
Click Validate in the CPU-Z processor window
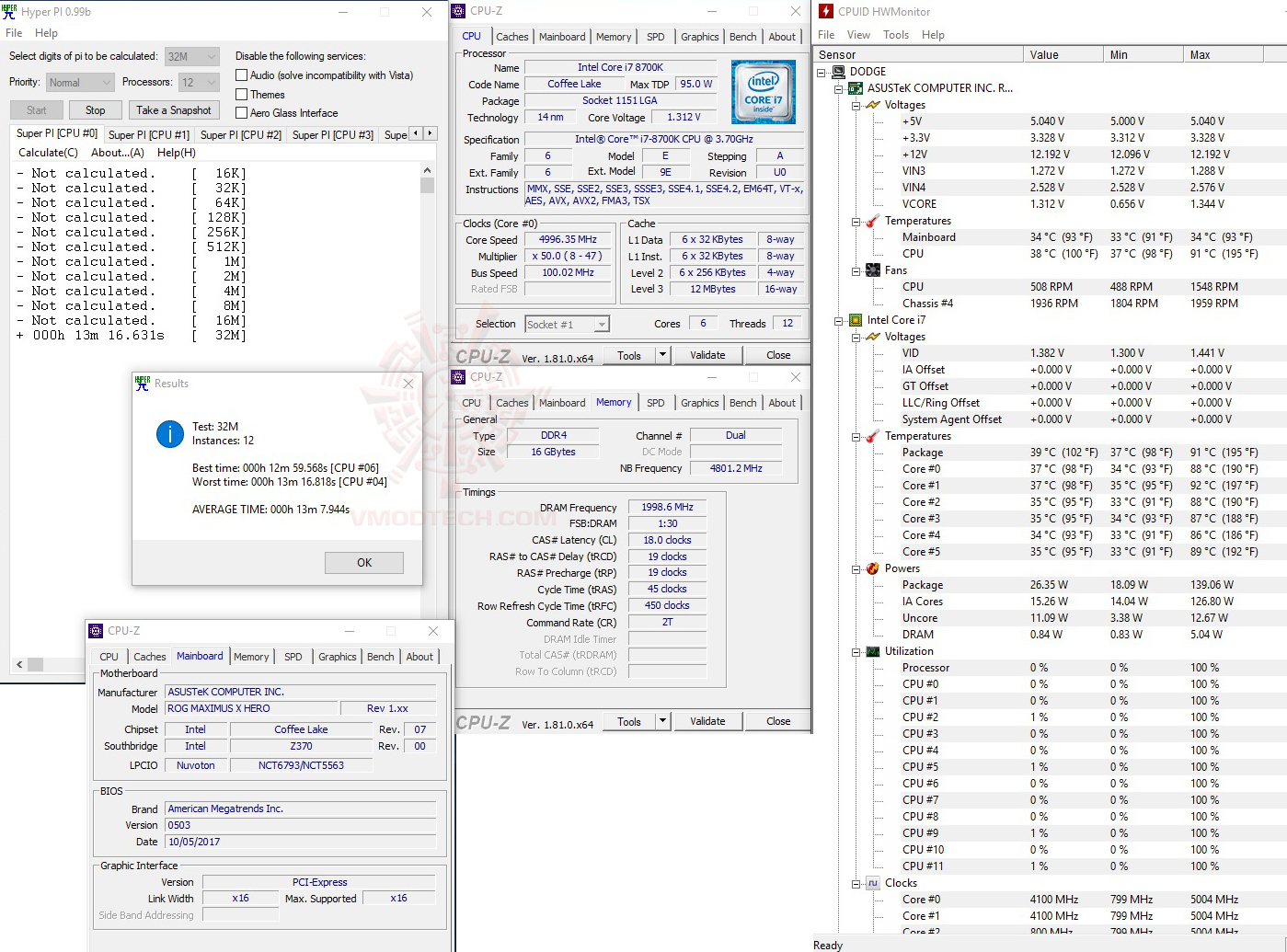[x=707, y=355]
